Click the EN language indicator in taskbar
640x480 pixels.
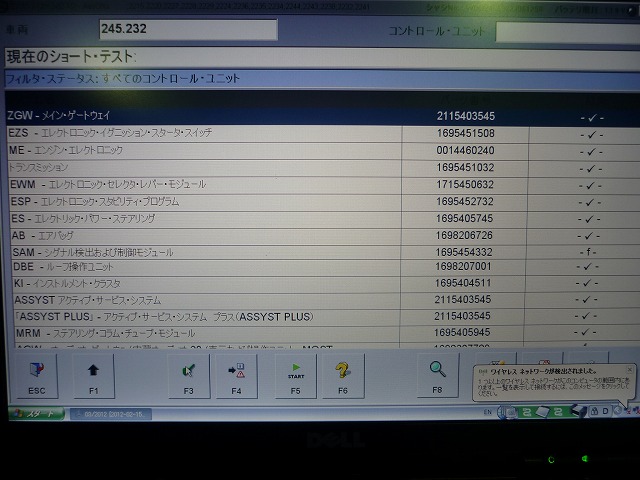(x=488, y=412)
